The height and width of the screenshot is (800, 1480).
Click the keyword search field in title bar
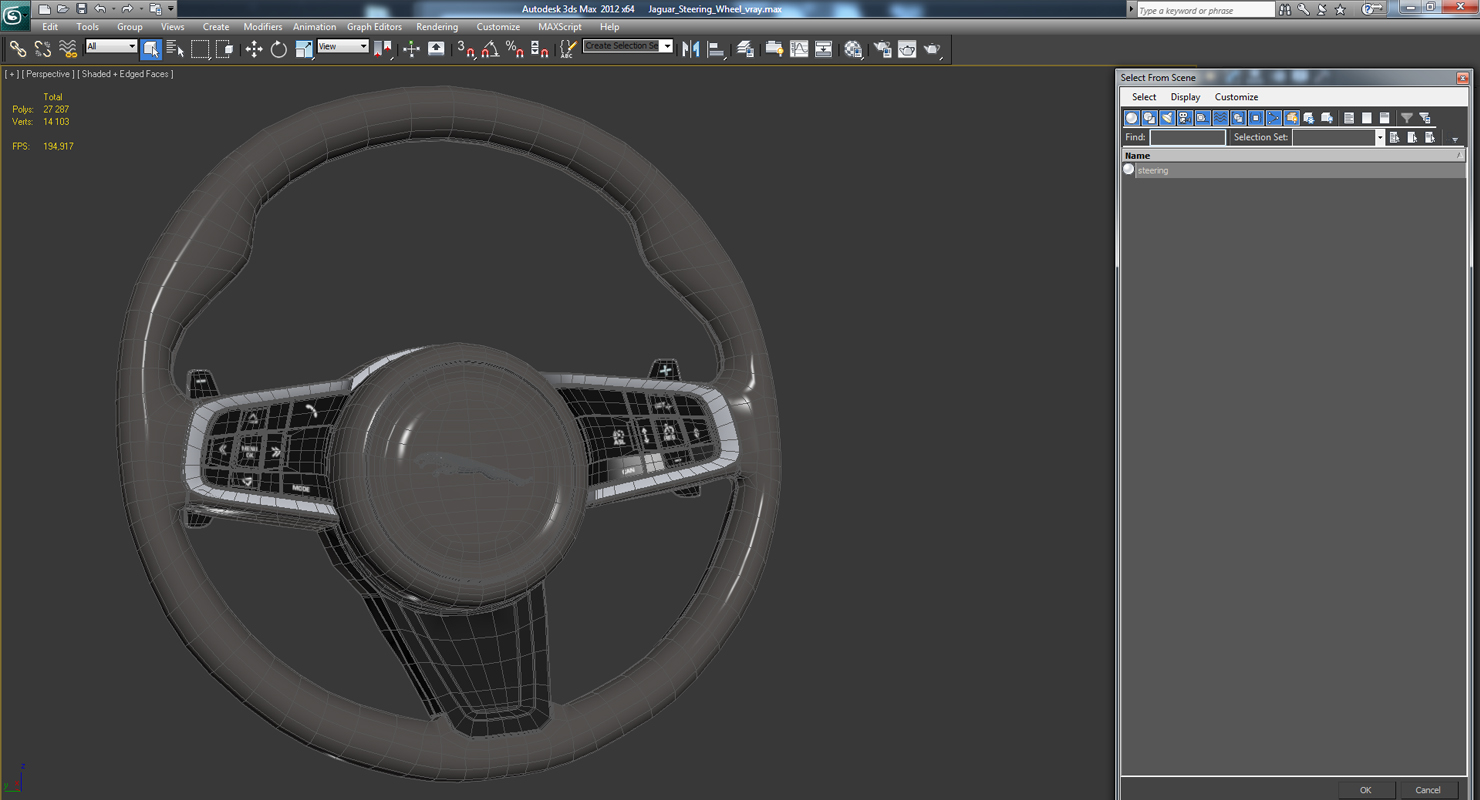pyautogui.click(x=1205, y=10)
